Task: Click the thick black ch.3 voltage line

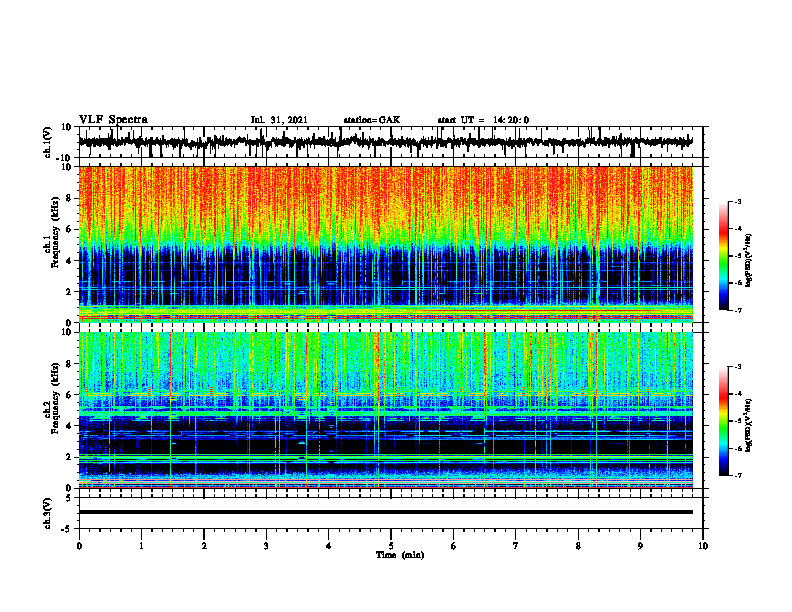Action: (386, 512)
